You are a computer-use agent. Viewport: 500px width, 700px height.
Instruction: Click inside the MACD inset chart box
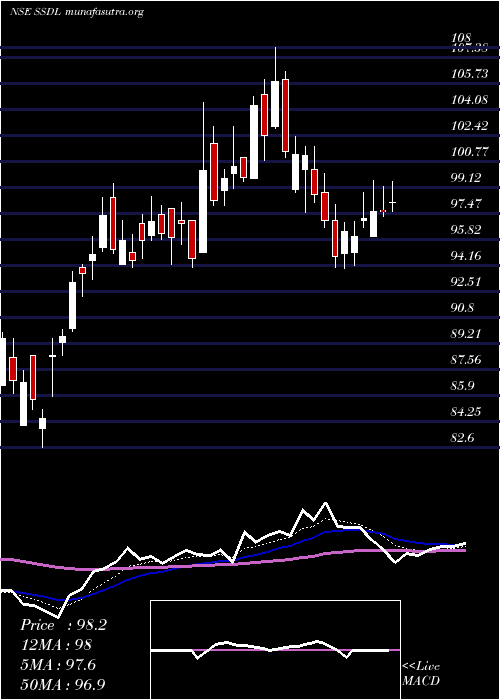(275, 650)
